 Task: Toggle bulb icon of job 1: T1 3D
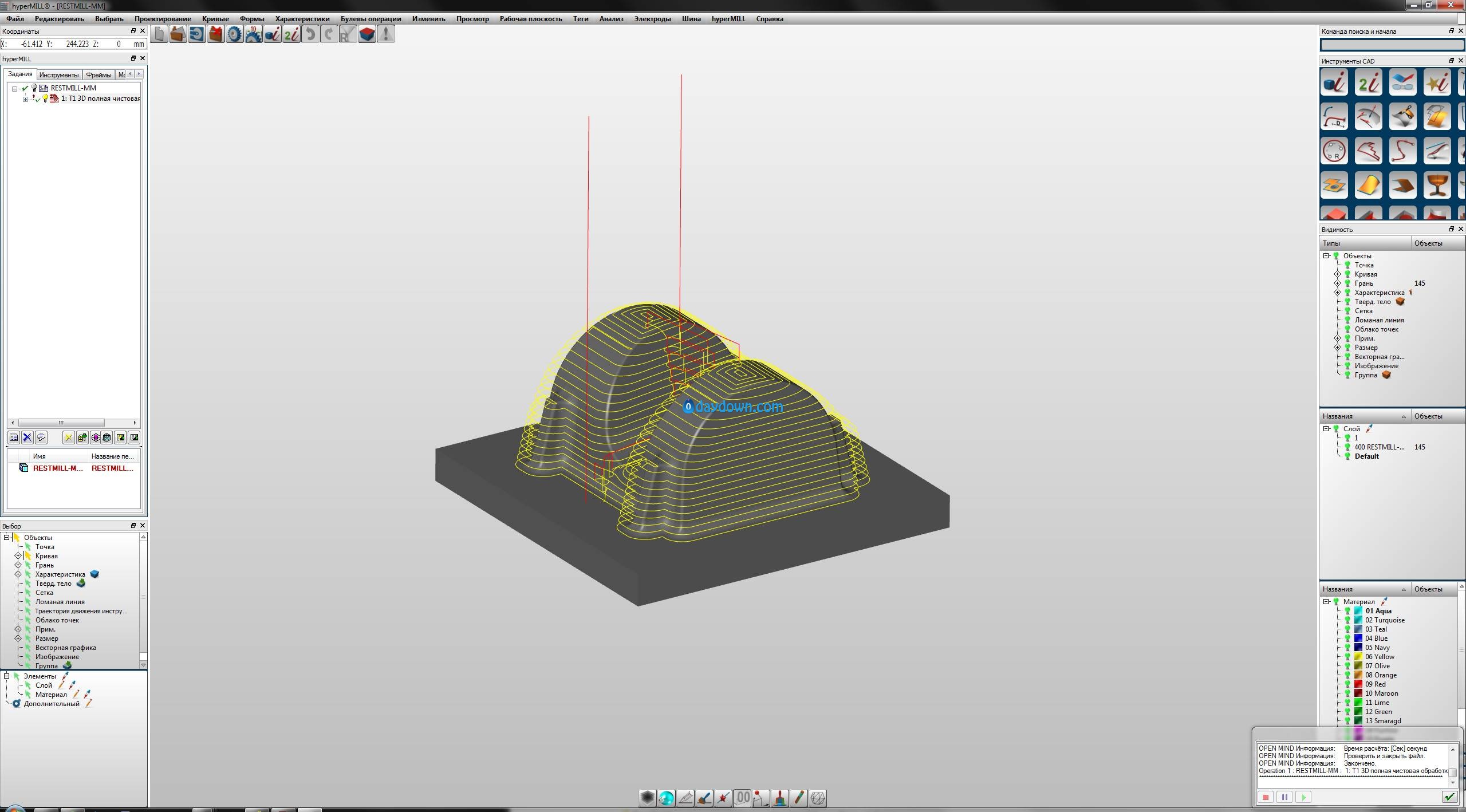45,98
